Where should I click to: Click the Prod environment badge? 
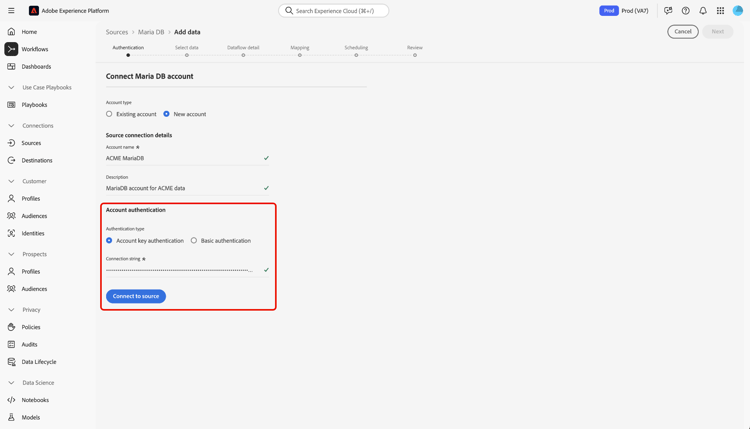(x=609, y=11)
